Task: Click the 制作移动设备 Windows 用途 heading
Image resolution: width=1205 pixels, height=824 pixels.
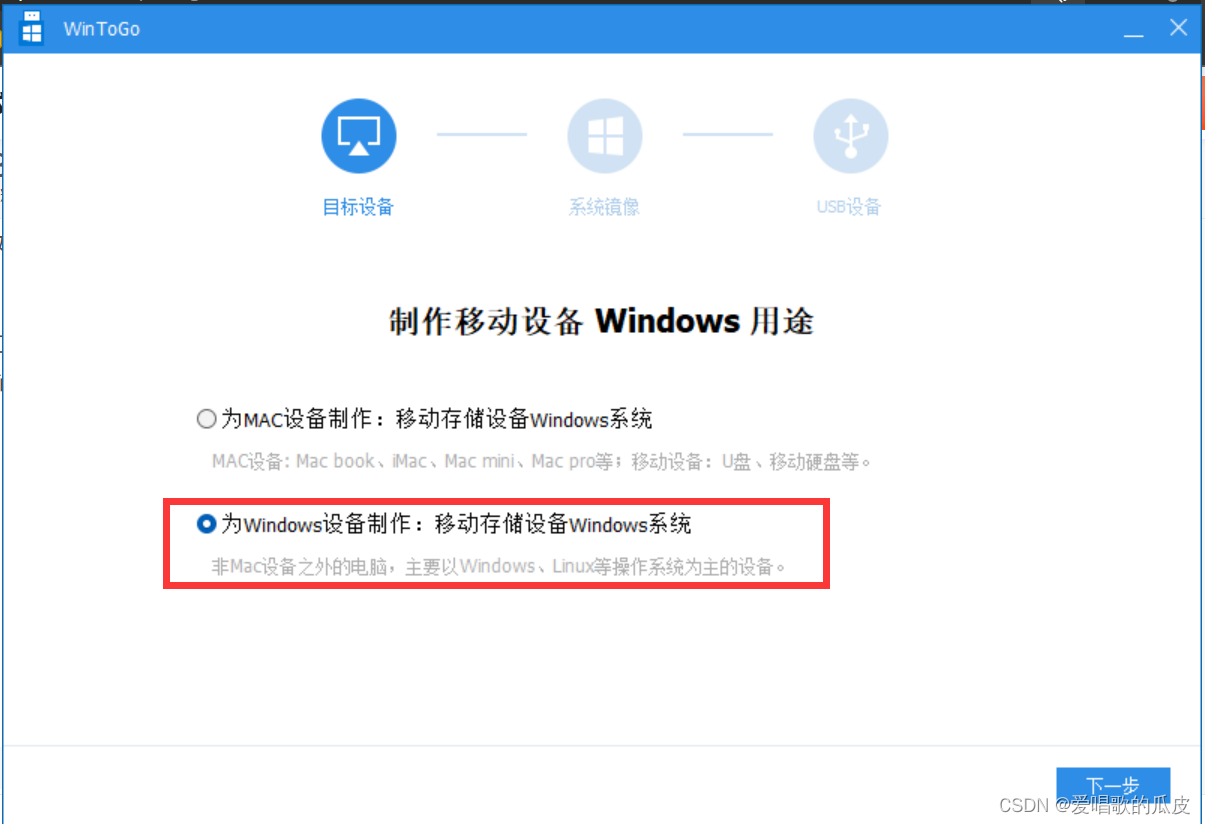Action: tap(601, 322)
